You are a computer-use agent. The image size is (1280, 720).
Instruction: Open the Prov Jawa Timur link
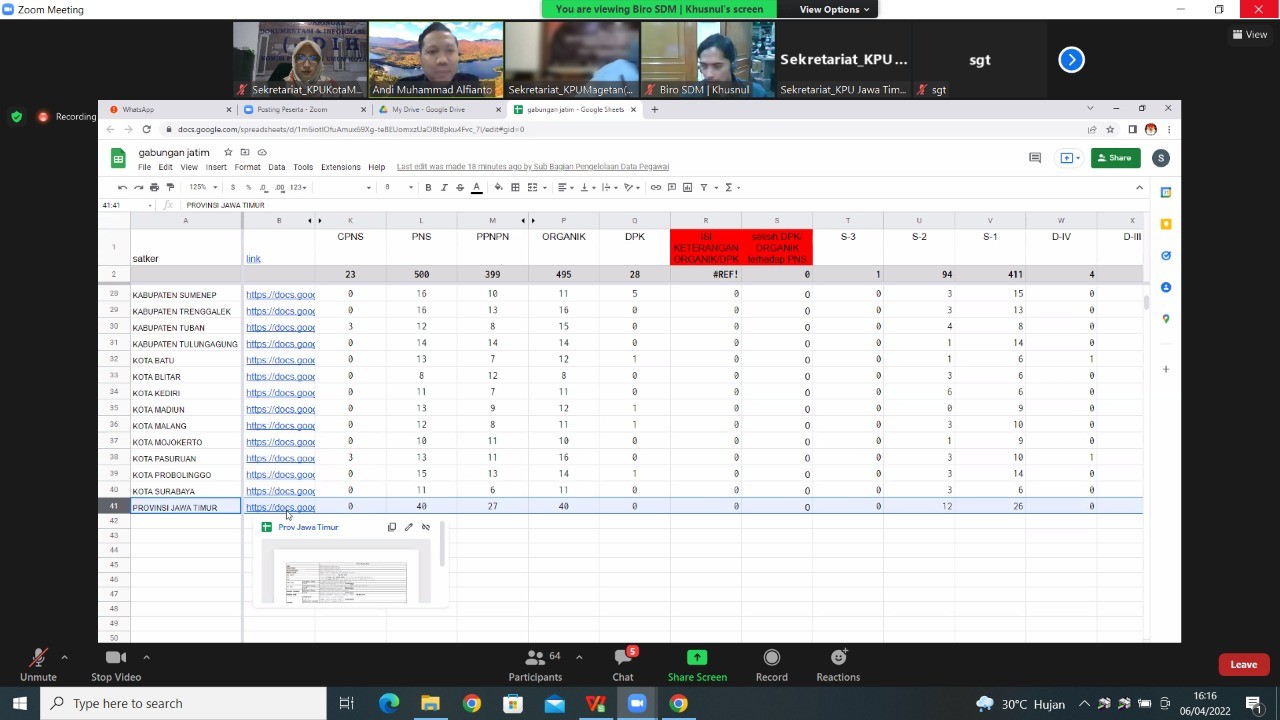pos(308,527)
